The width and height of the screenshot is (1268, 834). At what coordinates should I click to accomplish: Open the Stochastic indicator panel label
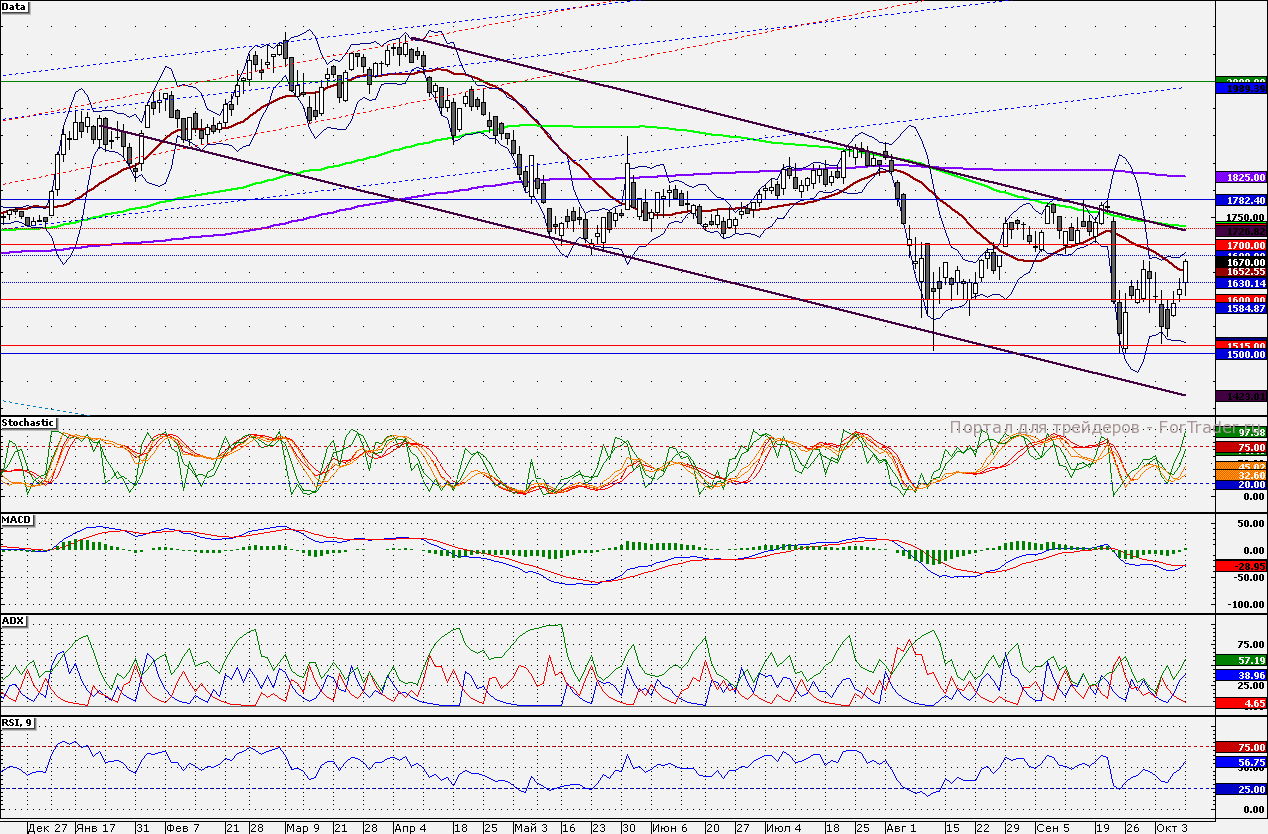(28, 422)
